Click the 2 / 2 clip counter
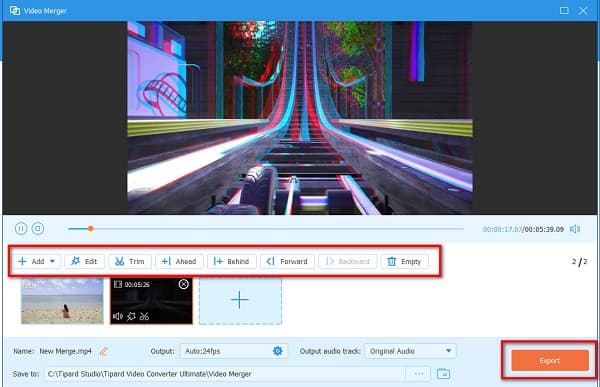 tap(579, 262)
